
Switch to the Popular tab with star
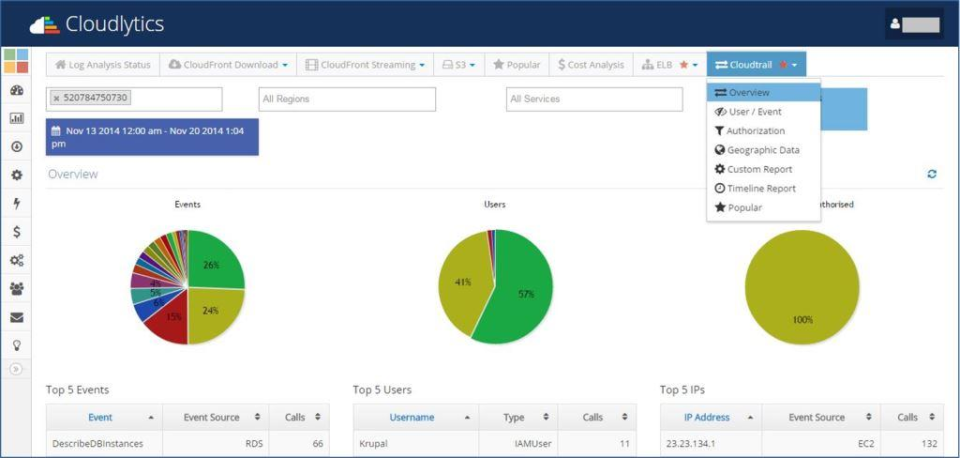(x=517, y=64)
